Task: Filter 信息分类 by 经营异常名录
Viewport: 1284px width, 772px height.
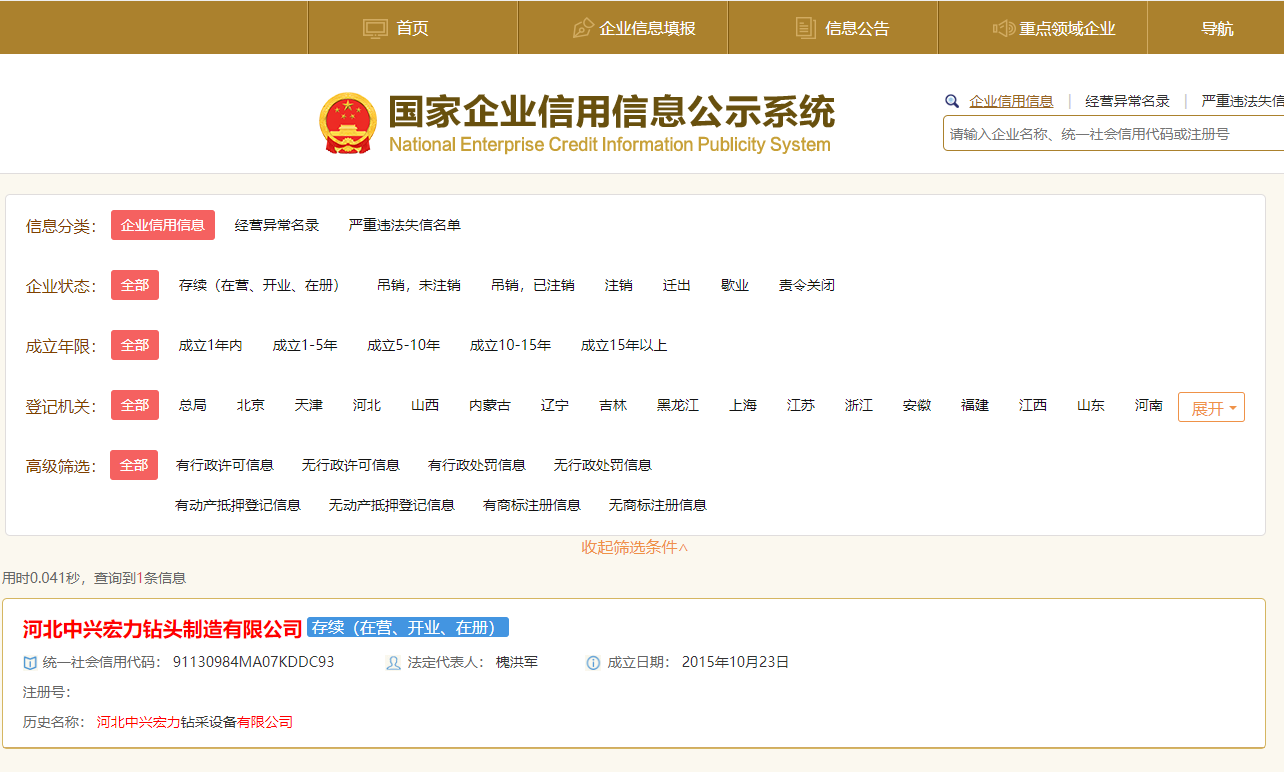Action: pyautogui.click(x=277, y=225)
